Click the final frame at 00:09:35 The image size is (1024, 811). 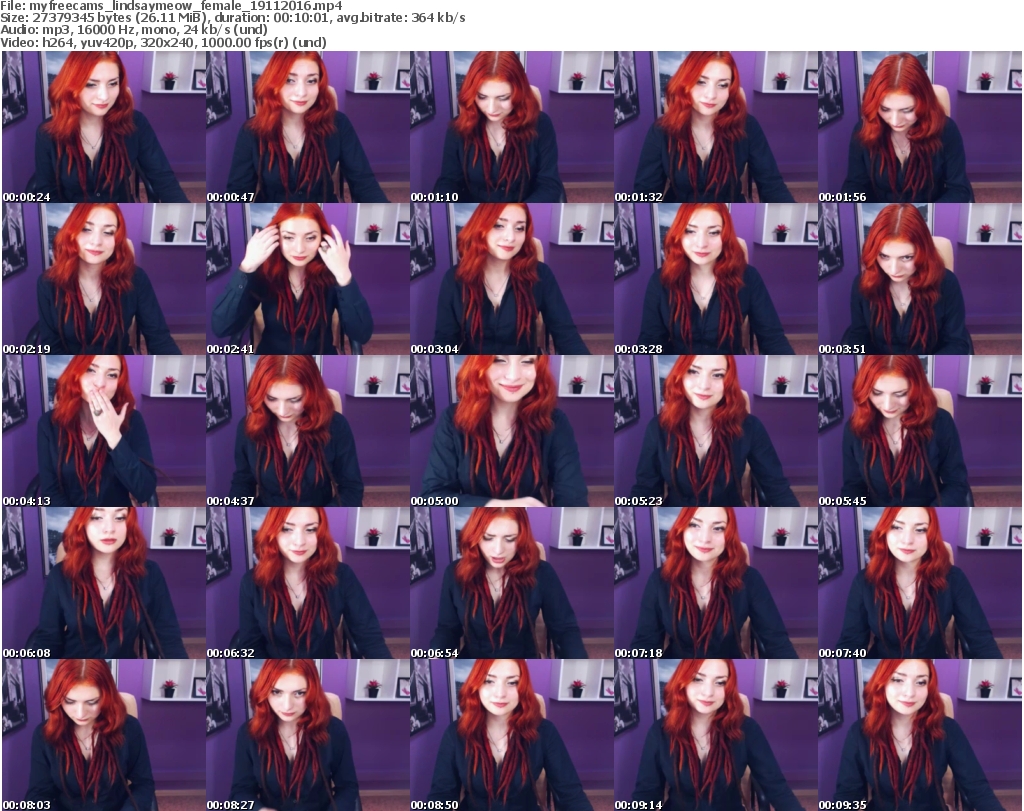click(x=919, y=735)
